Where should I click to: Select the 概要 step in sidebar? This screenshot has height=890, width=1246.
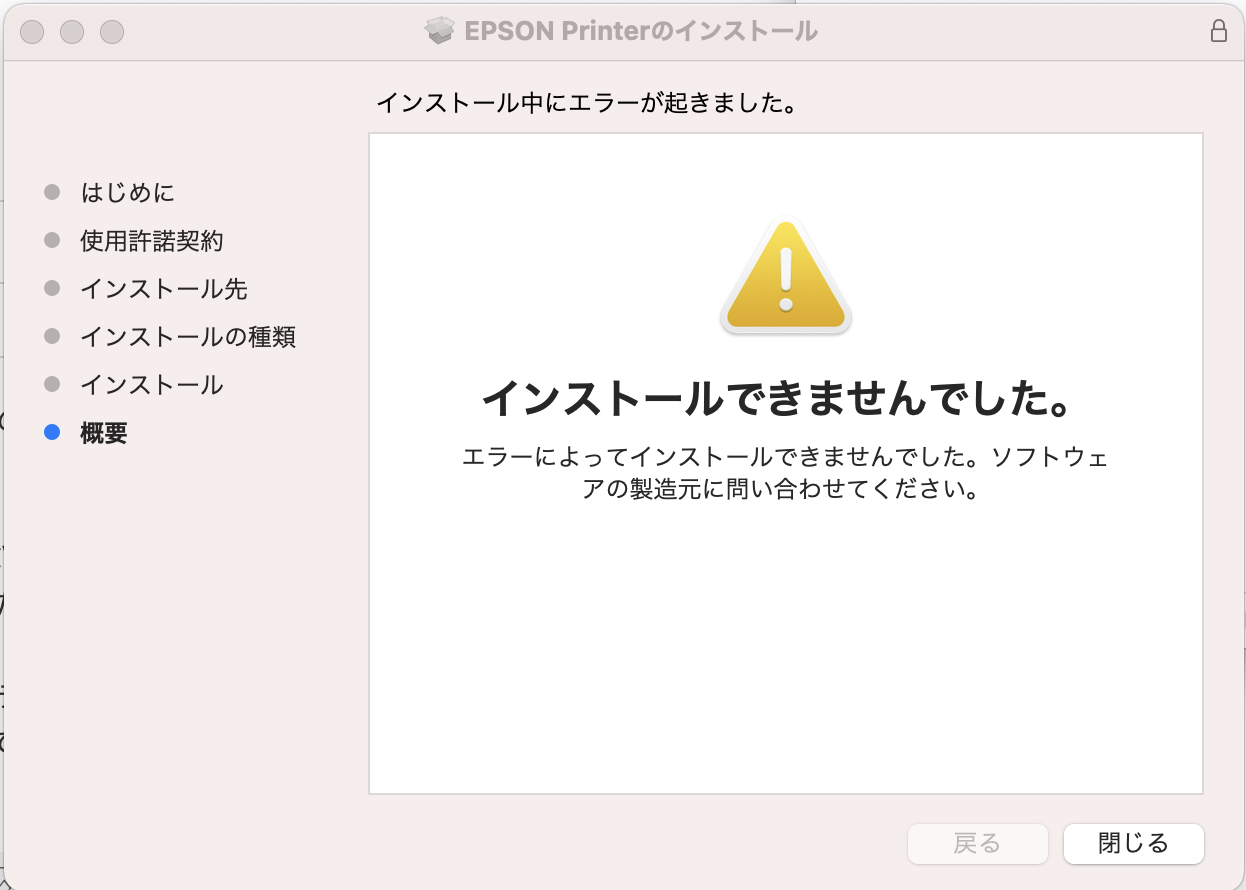click(x=104, y=433)
